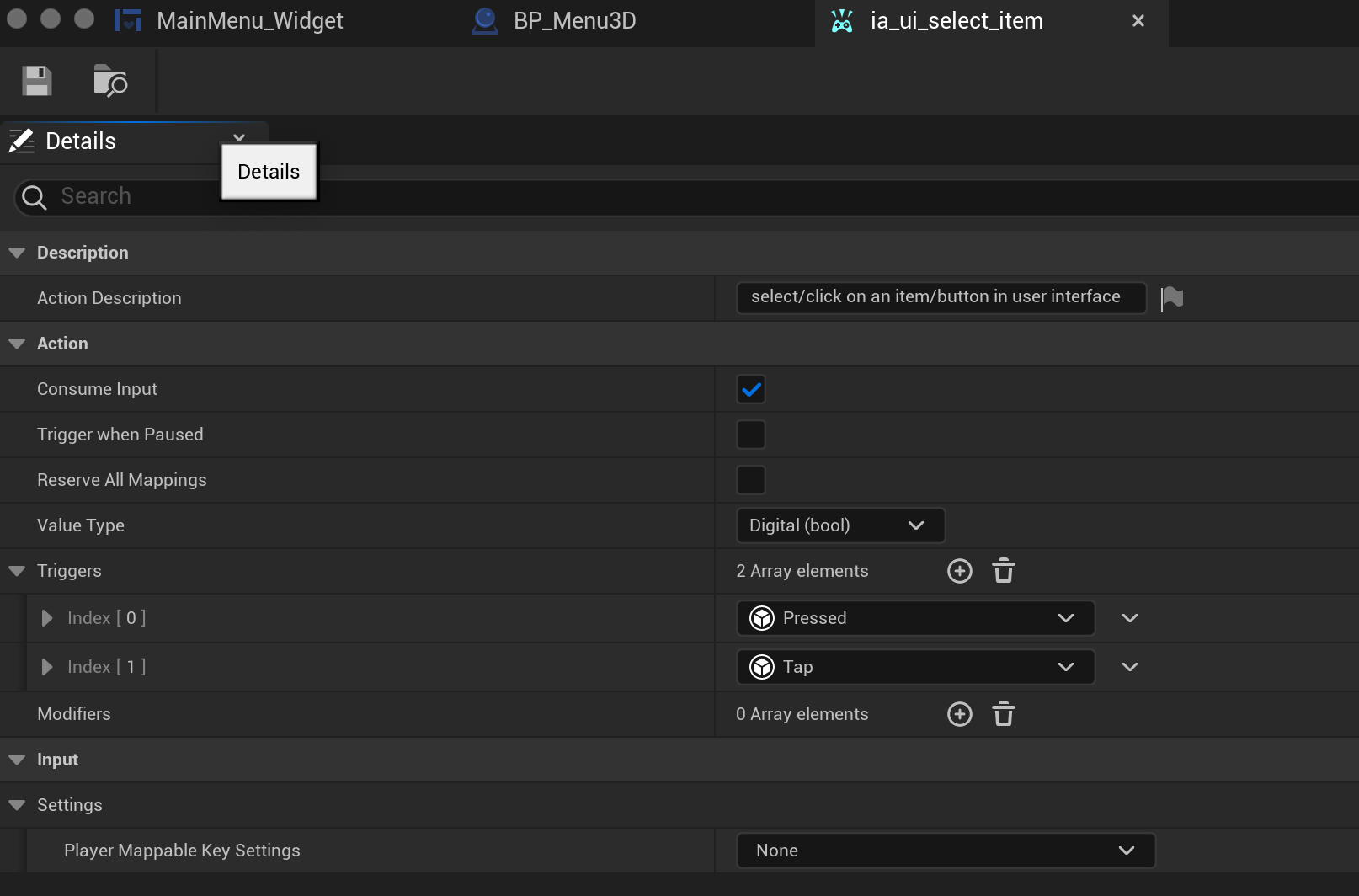Collapse the Input section
The width and height of the screenshot is (1359, 896).
[x=17, y=760]
